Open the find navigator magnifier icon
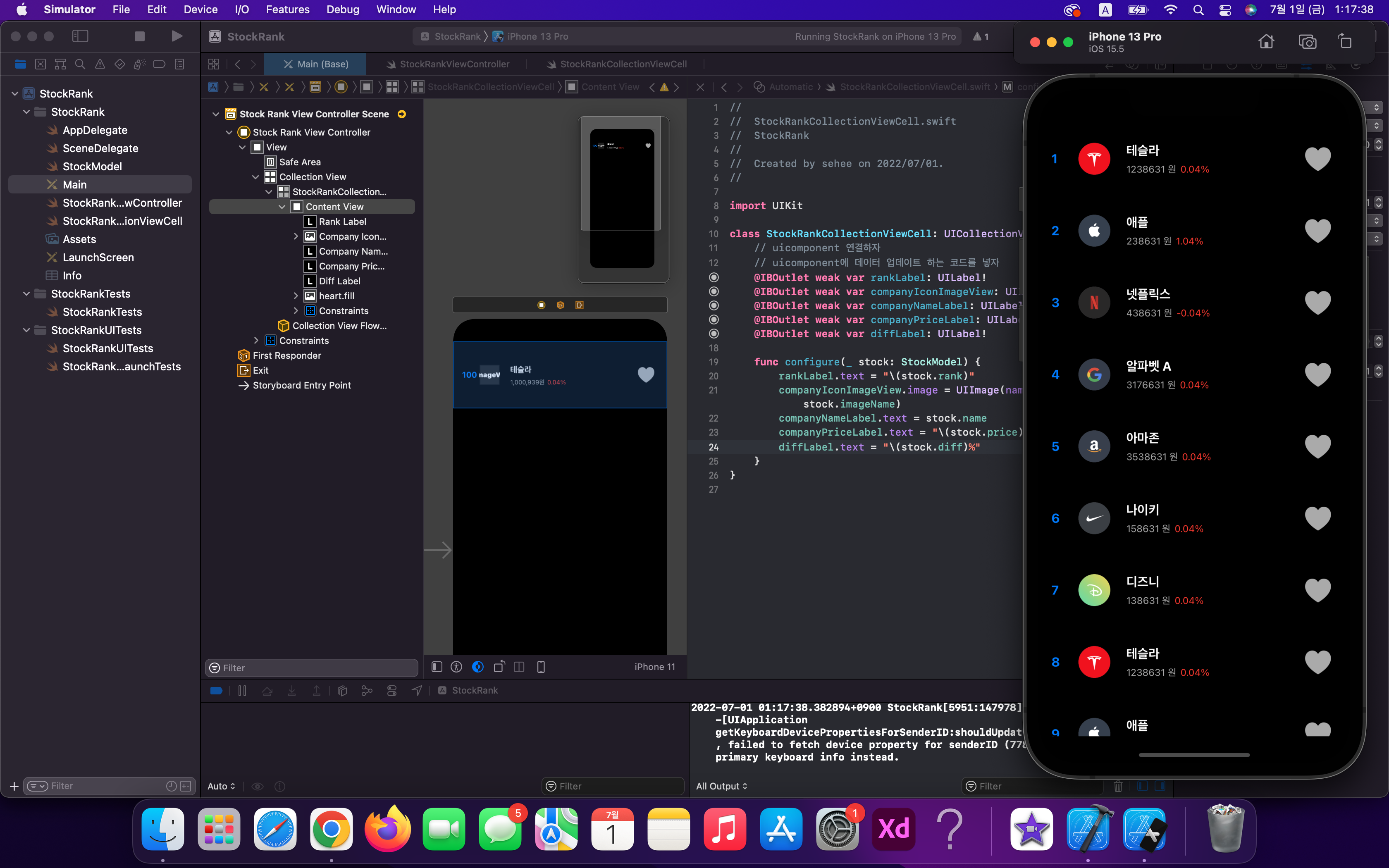 (x=80, y=64)
